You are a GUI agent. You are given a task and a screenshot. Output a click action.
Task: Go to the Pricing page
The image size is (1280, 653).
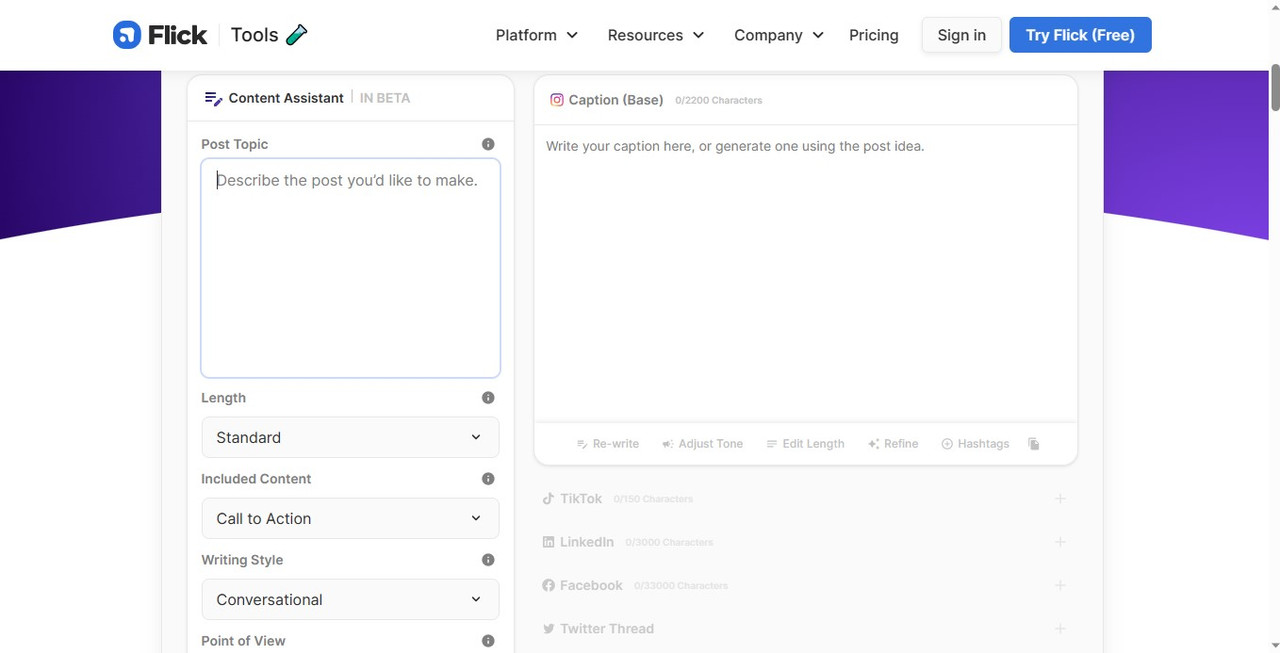pos(874,35)
